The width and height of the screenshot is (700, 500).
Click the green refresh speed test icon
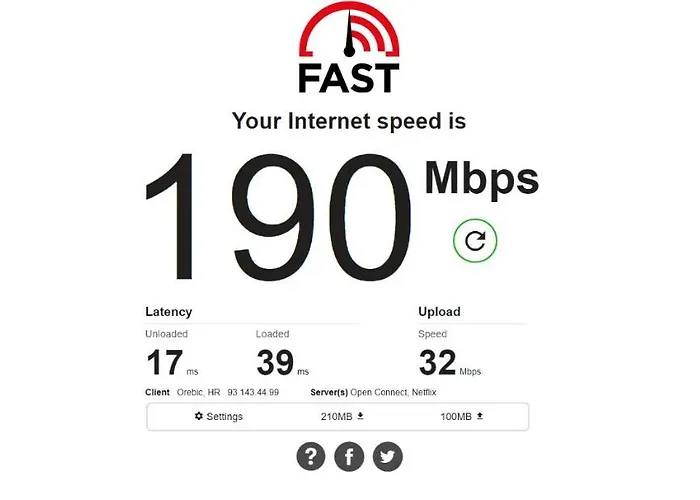point(475,240)
